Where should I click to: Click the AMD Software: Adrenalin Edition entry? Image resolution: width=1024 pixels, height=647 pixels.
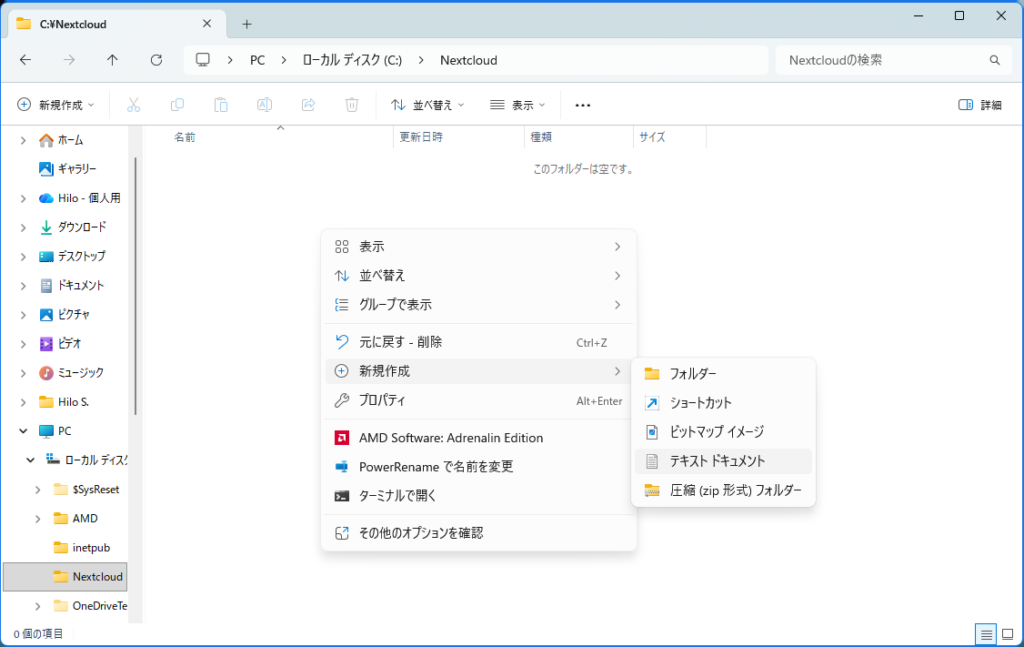[x=451, y=438]
